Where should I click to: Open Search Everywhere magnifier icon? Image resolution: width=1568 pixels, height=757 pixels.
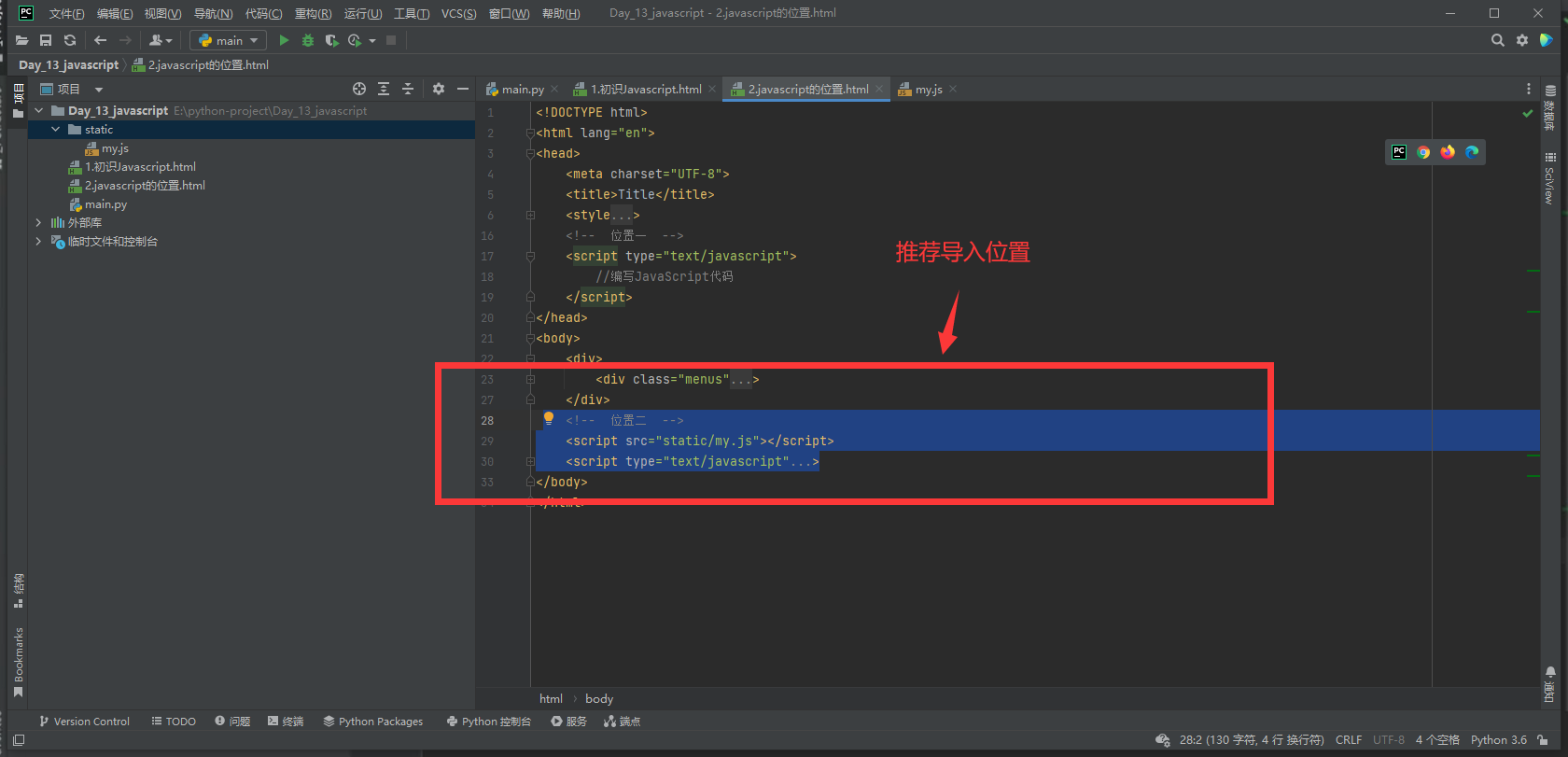point(1498,40)
